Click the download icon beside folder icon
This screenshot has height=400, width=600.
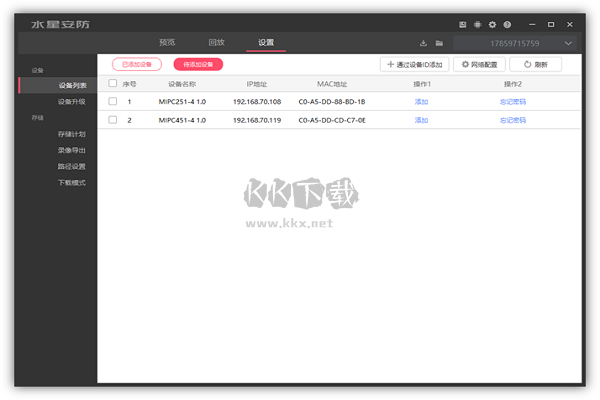point(424,43)
